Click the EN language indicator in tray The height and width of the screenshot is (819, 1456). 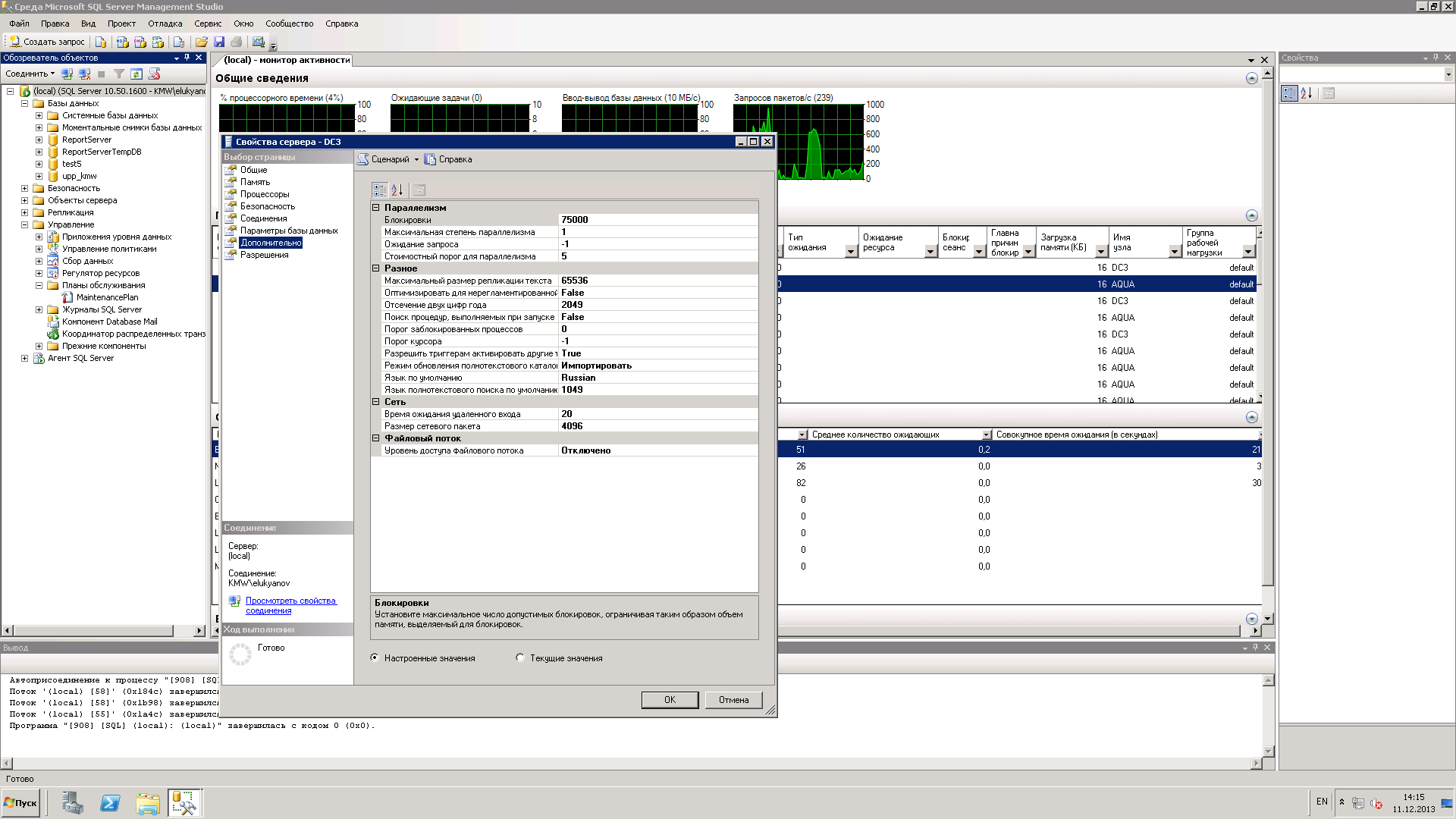pos(1322,802)
